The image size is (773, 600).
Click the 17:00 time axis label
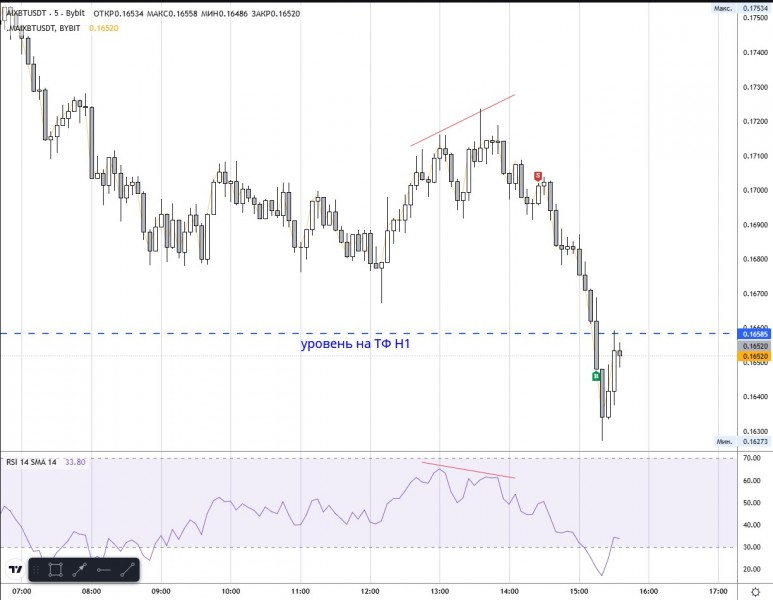(x=718, y=591)
